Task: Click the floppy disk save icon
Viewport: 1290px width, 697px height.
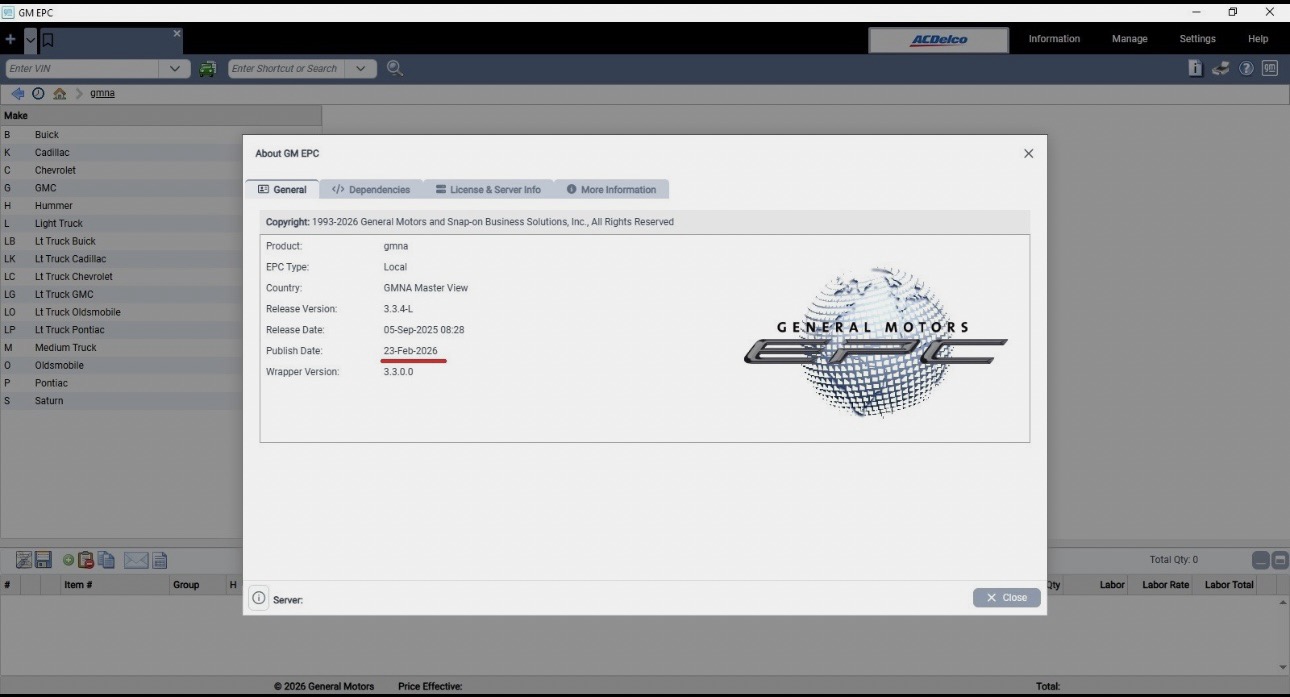Action: 43,560
